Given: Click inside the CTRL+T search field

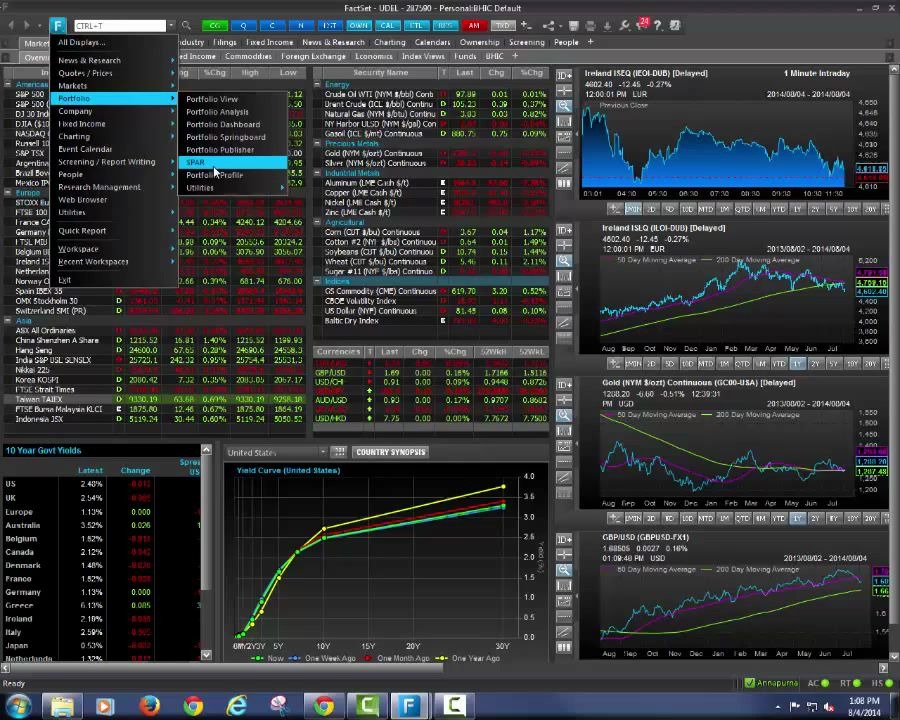Looking at the screenshot, I should coord(120,26).
